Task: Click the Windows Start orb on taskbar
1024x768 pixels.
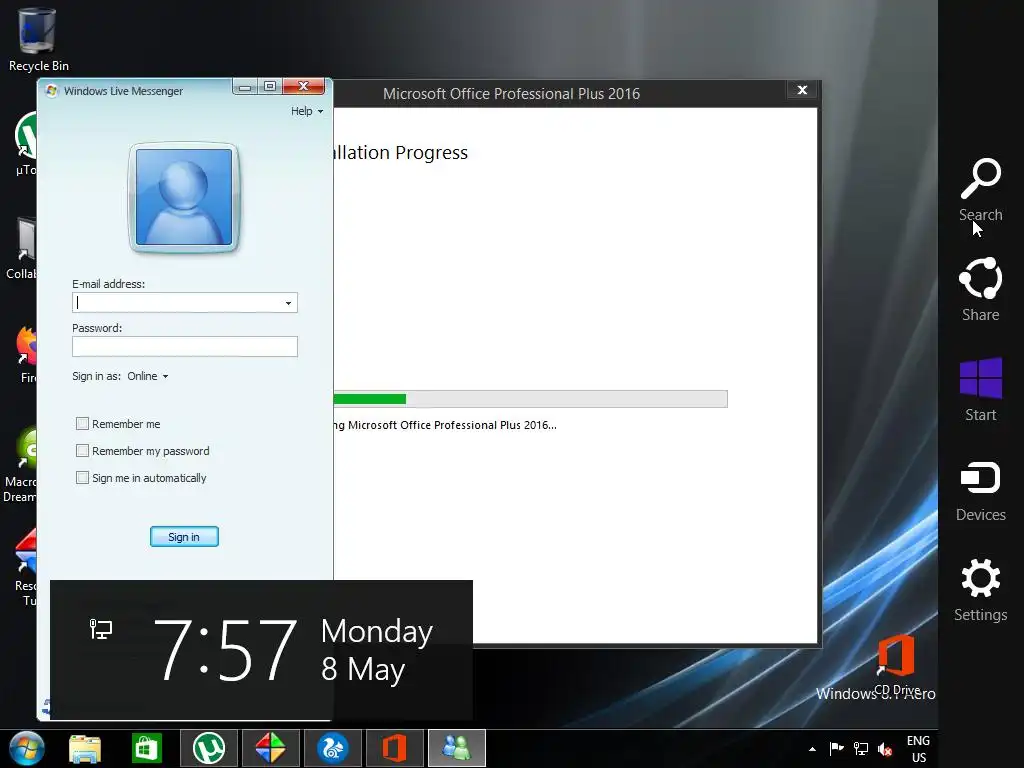Action: tap(27, 748)
